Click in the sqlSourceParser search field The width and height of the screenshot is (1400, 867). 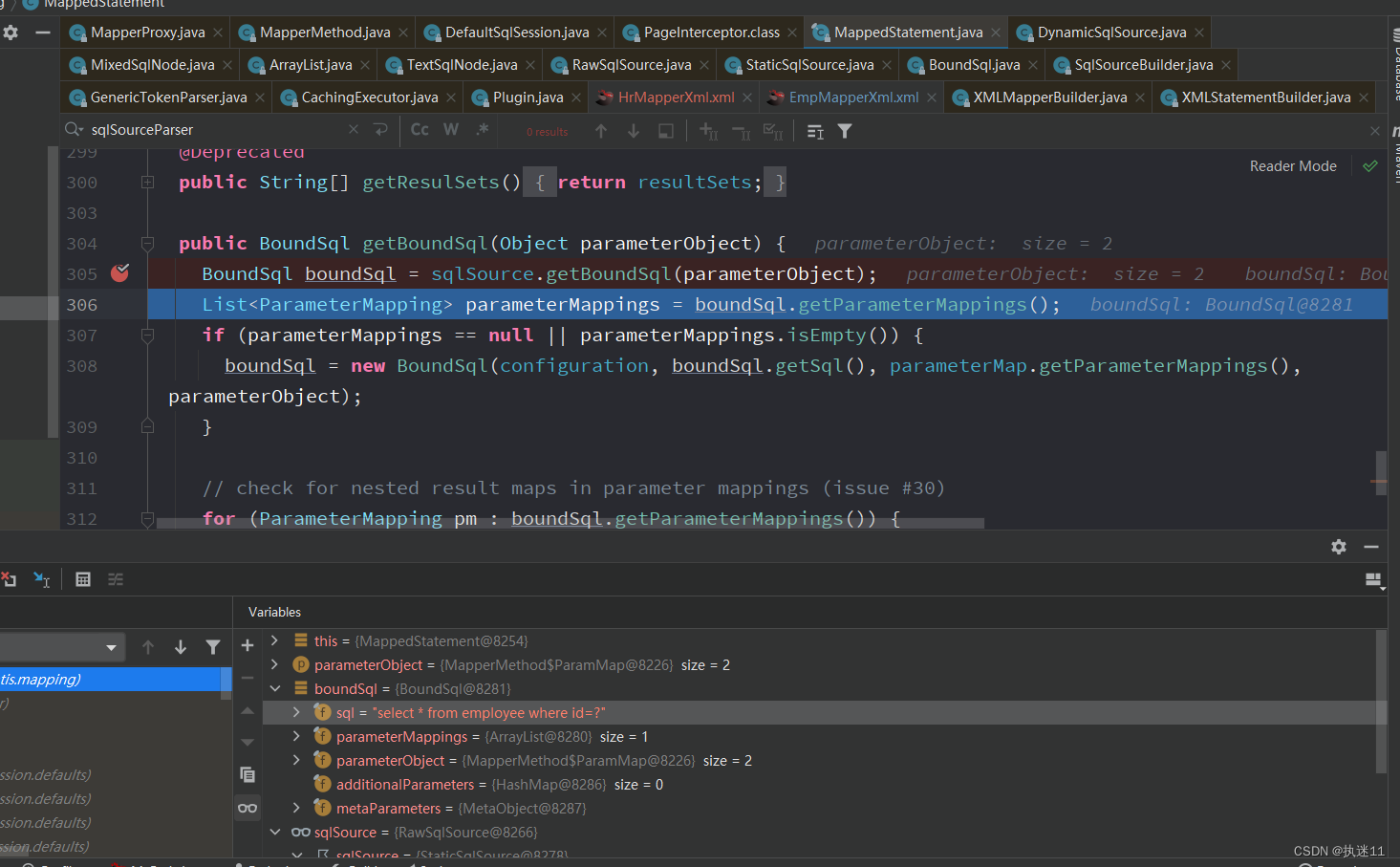tap(215, 129)
